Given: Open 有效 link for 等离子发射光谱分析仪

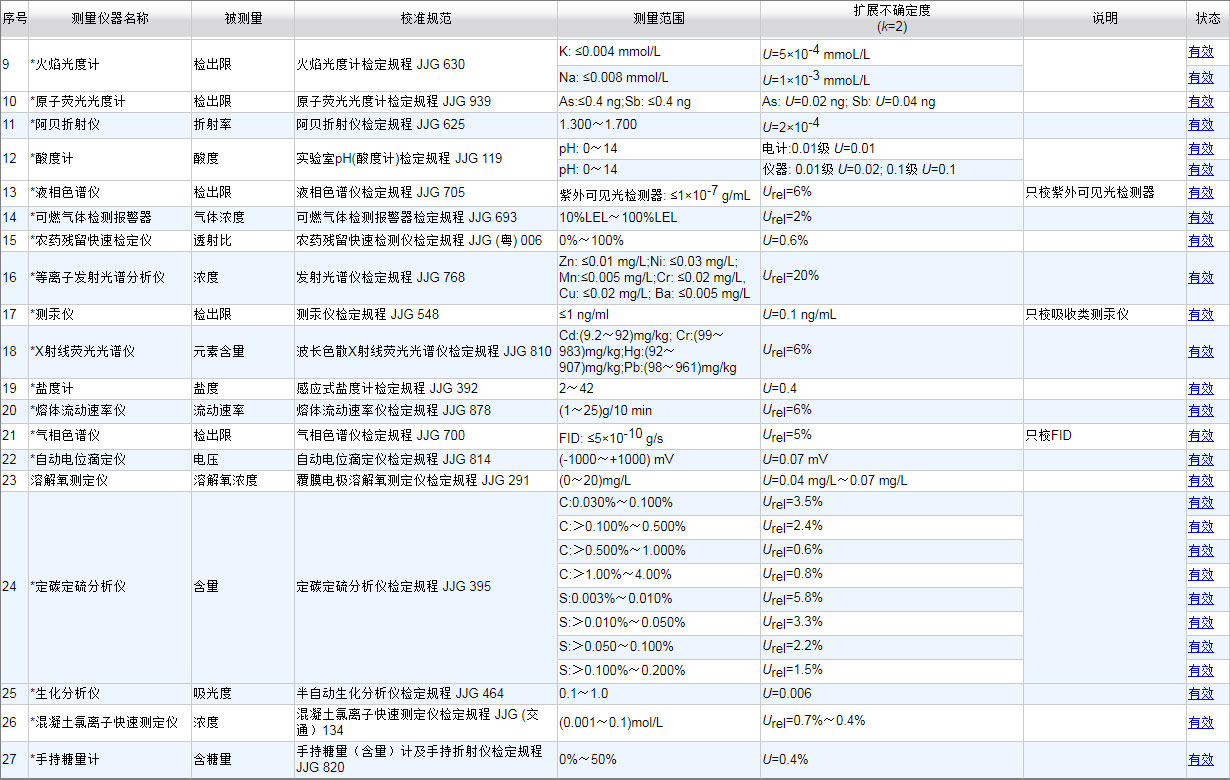Looking at the screenshot, I should [x=1201, y=277].
